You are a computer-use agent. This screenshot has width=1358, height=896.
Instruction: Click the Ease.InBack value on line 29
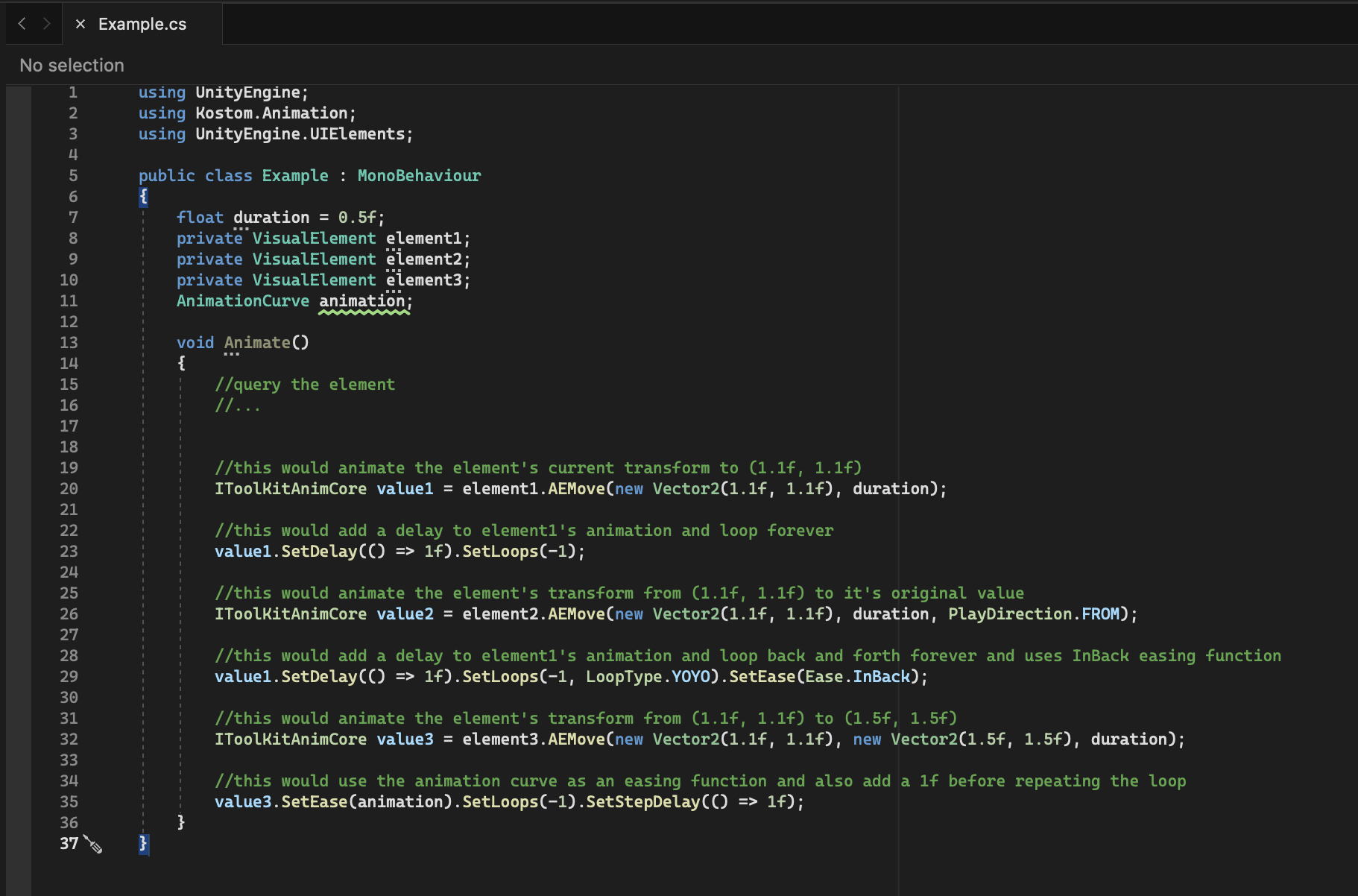pyautogui.click(x=858, y=677)
